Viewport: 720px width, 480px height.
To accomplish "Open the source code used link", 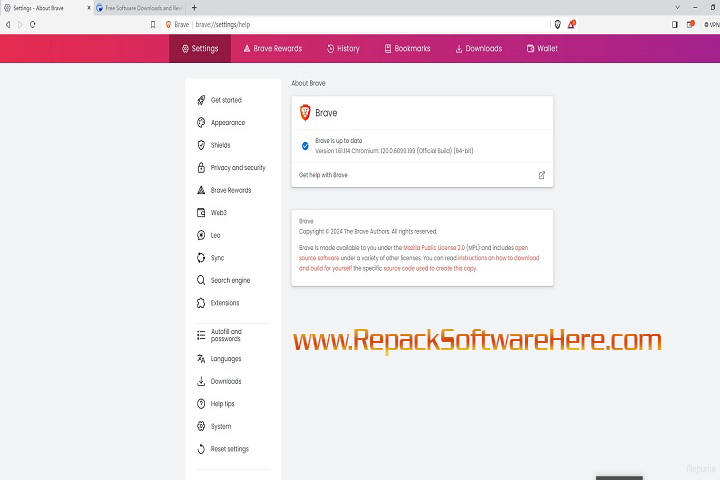I will point(430,268).
